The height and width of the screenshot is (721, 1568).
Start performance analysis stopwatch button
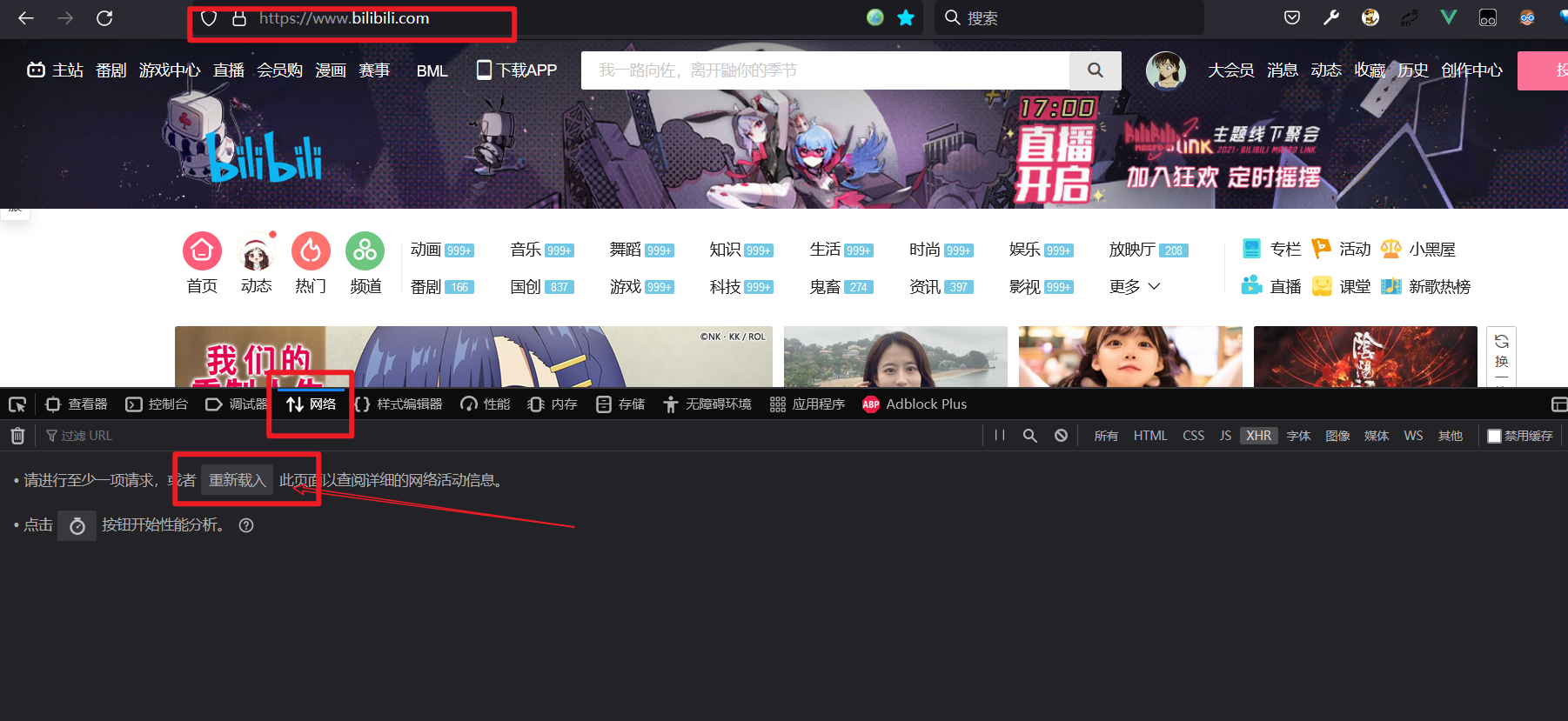tap(77, 525)
